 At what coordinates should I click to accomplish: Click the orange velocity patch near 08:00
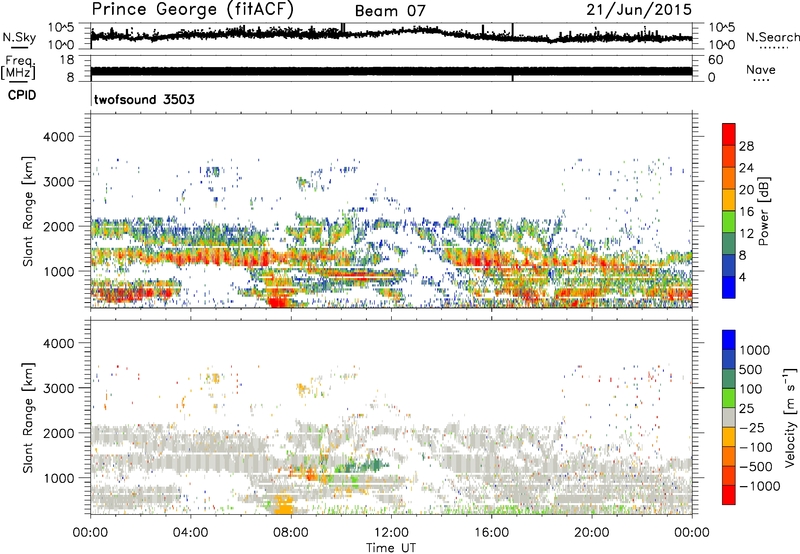point(282,506)
